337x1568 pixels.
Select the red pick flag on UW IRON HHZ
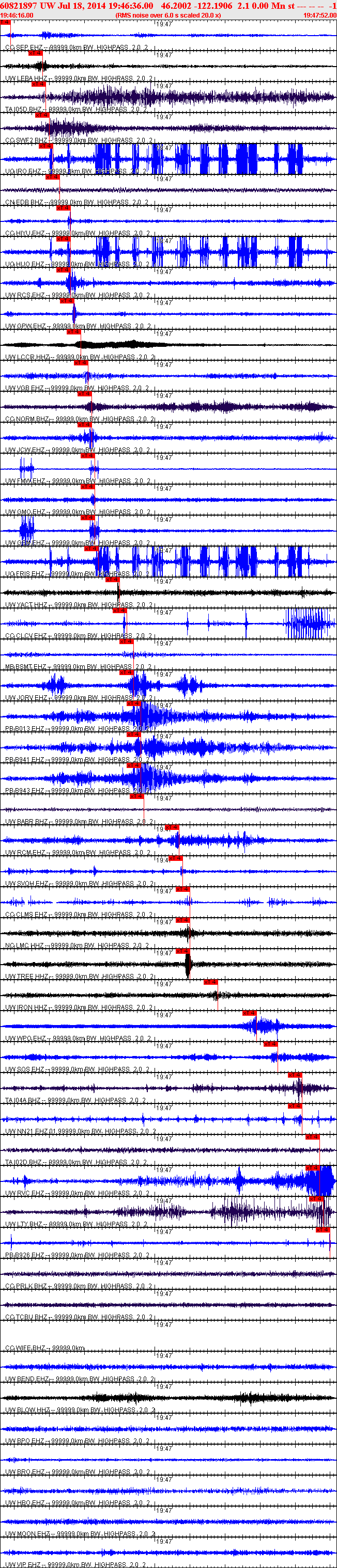[x=210, y=982]
